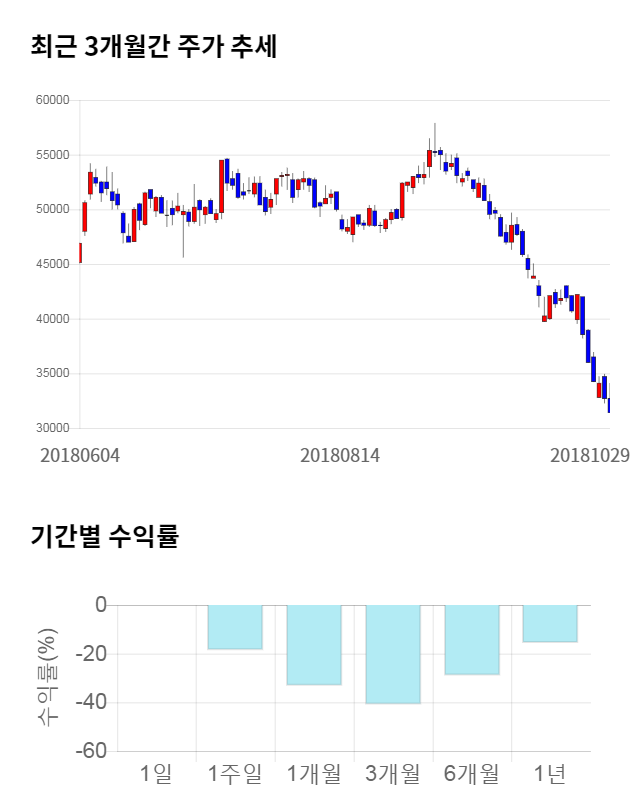
Task: Click the 3개월 x-axis label
Action: (393, 773)
